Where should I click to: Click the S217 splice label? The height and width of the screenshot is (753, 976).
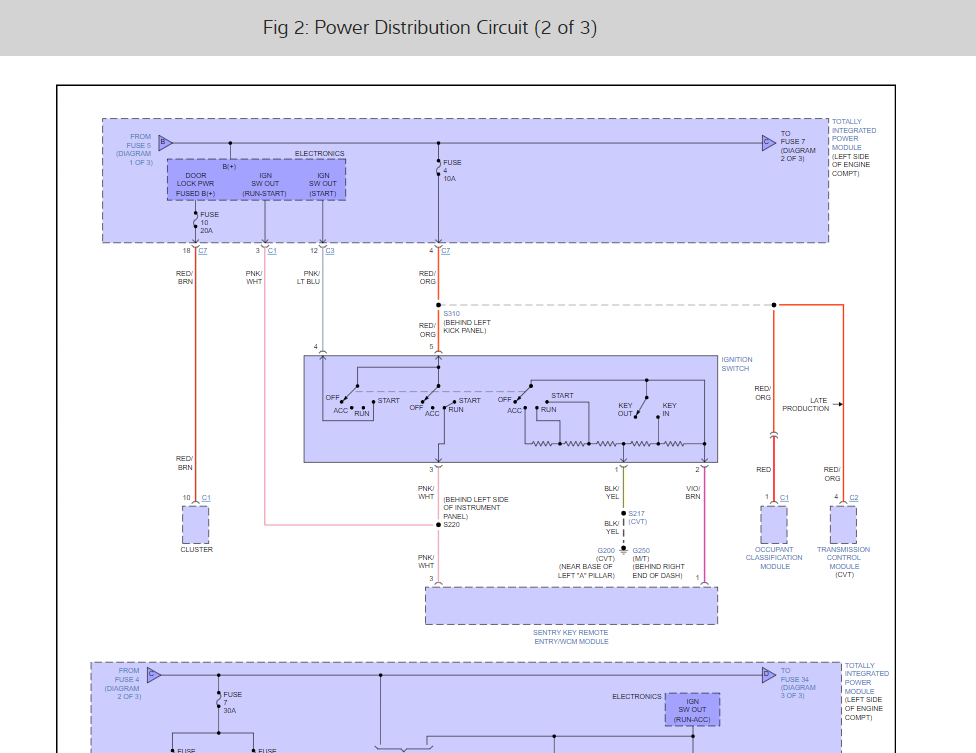636,513
